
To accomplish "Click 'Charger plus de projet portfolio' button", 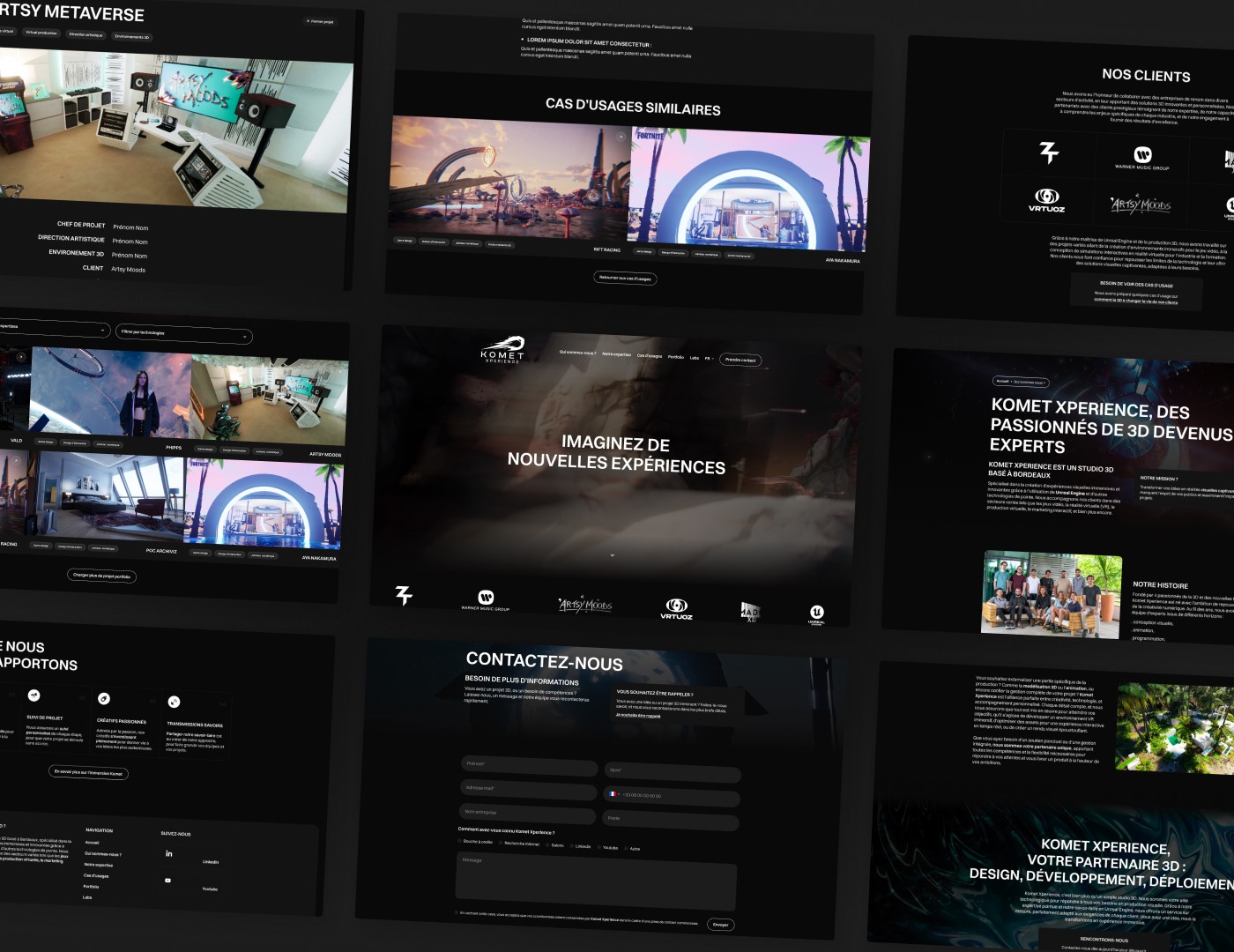I will coord(101,576).
